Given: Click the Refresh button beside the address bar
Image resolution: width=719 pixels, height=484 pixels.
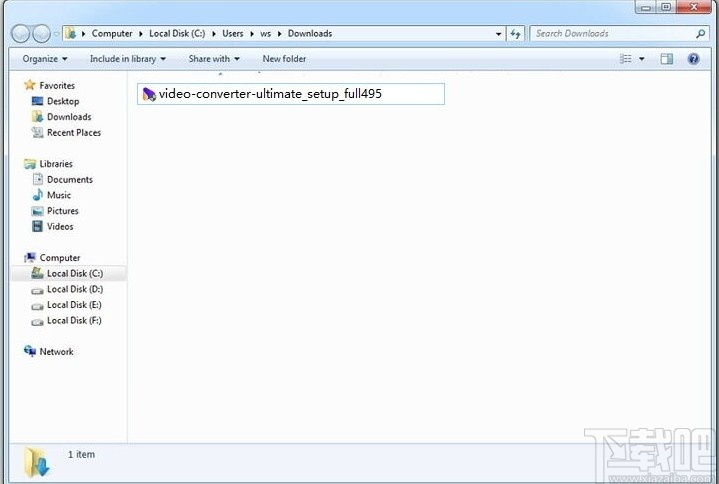Looking at the screenshot, I should coord(515,33).
